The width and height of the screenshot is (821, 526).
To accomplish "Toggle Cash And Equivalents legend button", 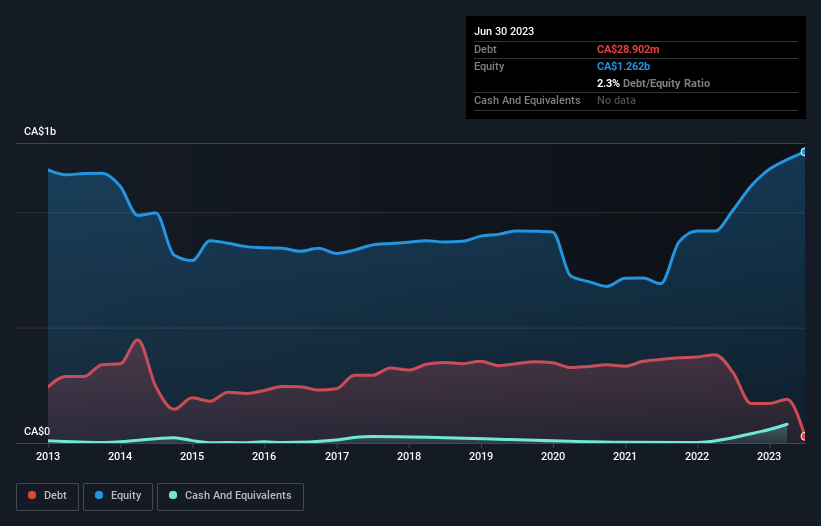I will coord(230,496).
